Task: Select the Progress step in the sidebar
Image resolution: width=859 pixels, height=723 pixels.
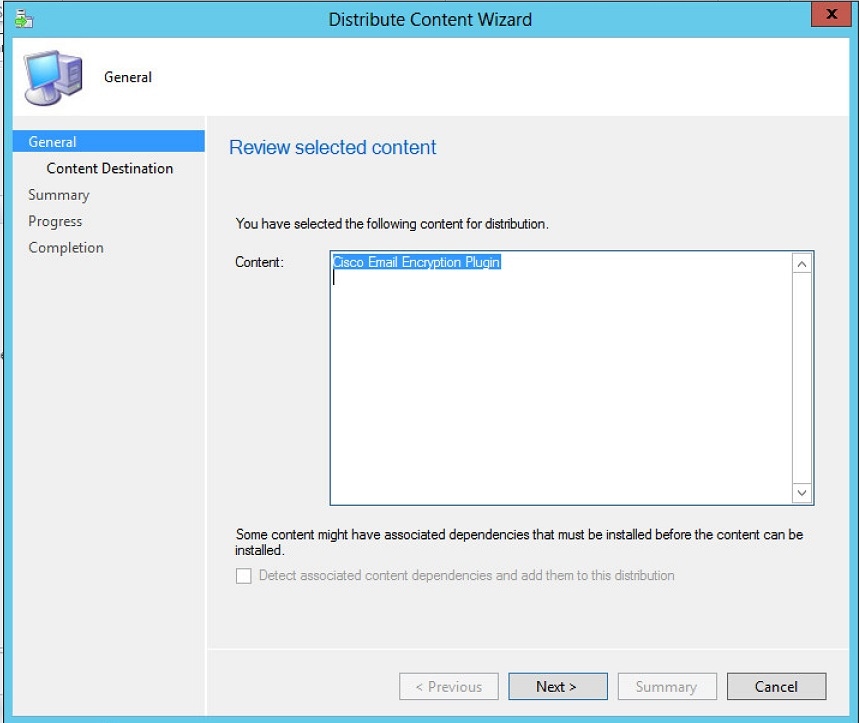Action: point(55,220)
